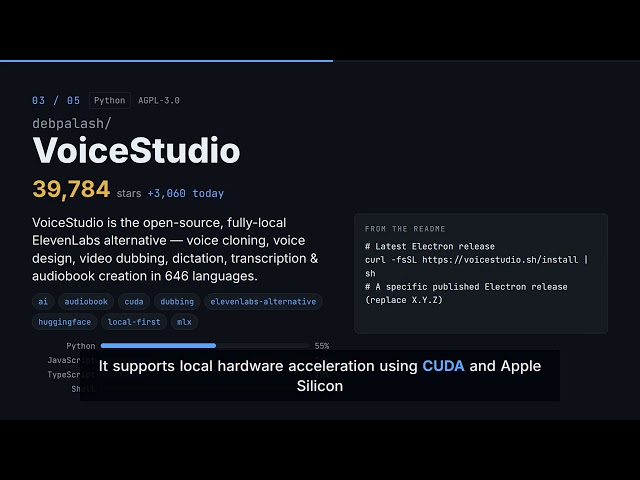The width and height of the screenshot is (640, 480).
Task: Click the '(replace X.Y.Z)' line
Action: [404, 300]
